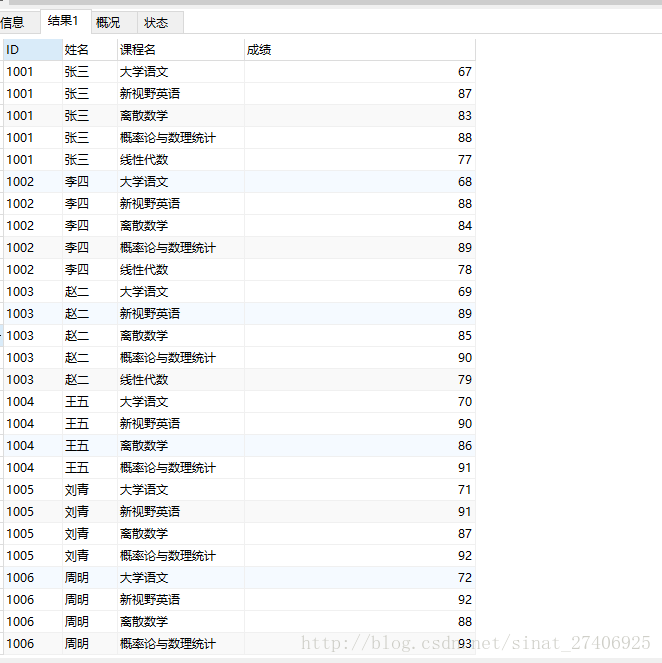Click ID 1002 in 新视野英语 row
Image resolution: width=662 pixels, height=663 pixels.
33,204
